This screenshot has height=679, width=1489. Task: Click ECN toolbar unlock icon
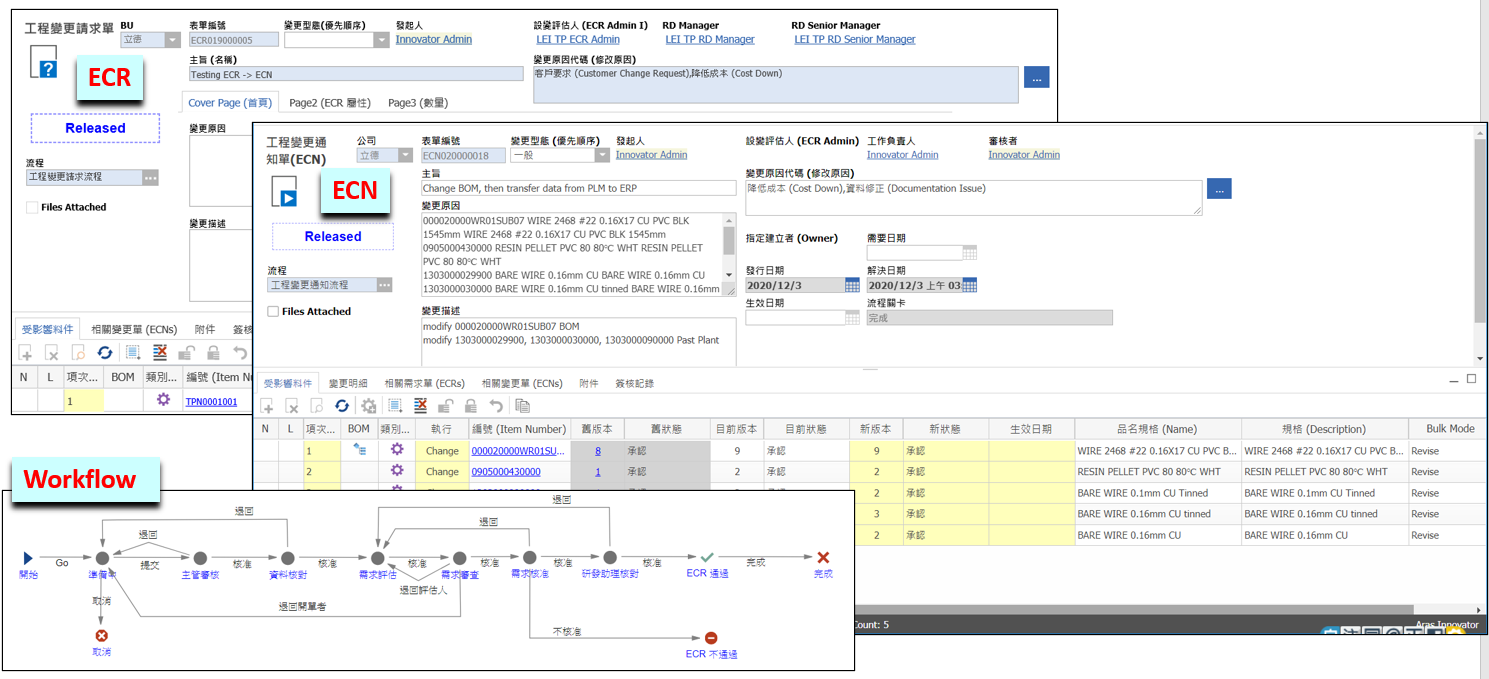tap(445, 406)
